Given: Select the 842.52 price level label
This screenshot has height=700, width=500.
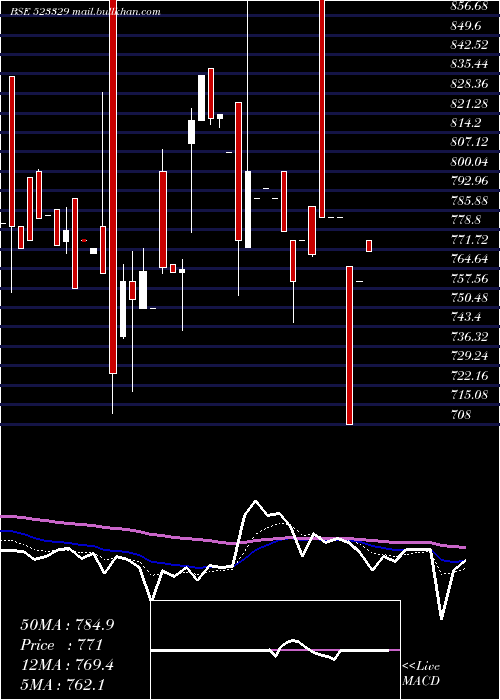Looking at the screenshot, I should point(470,45).
